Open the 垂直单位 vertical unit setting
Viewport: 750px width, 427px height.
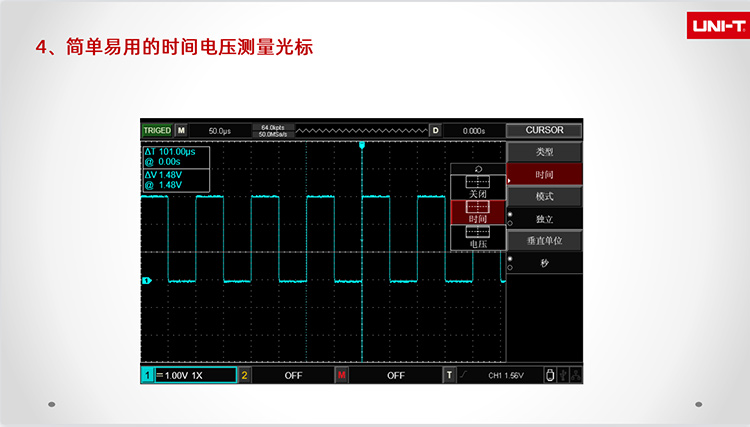pyautogui.click(x=544, y=241)
